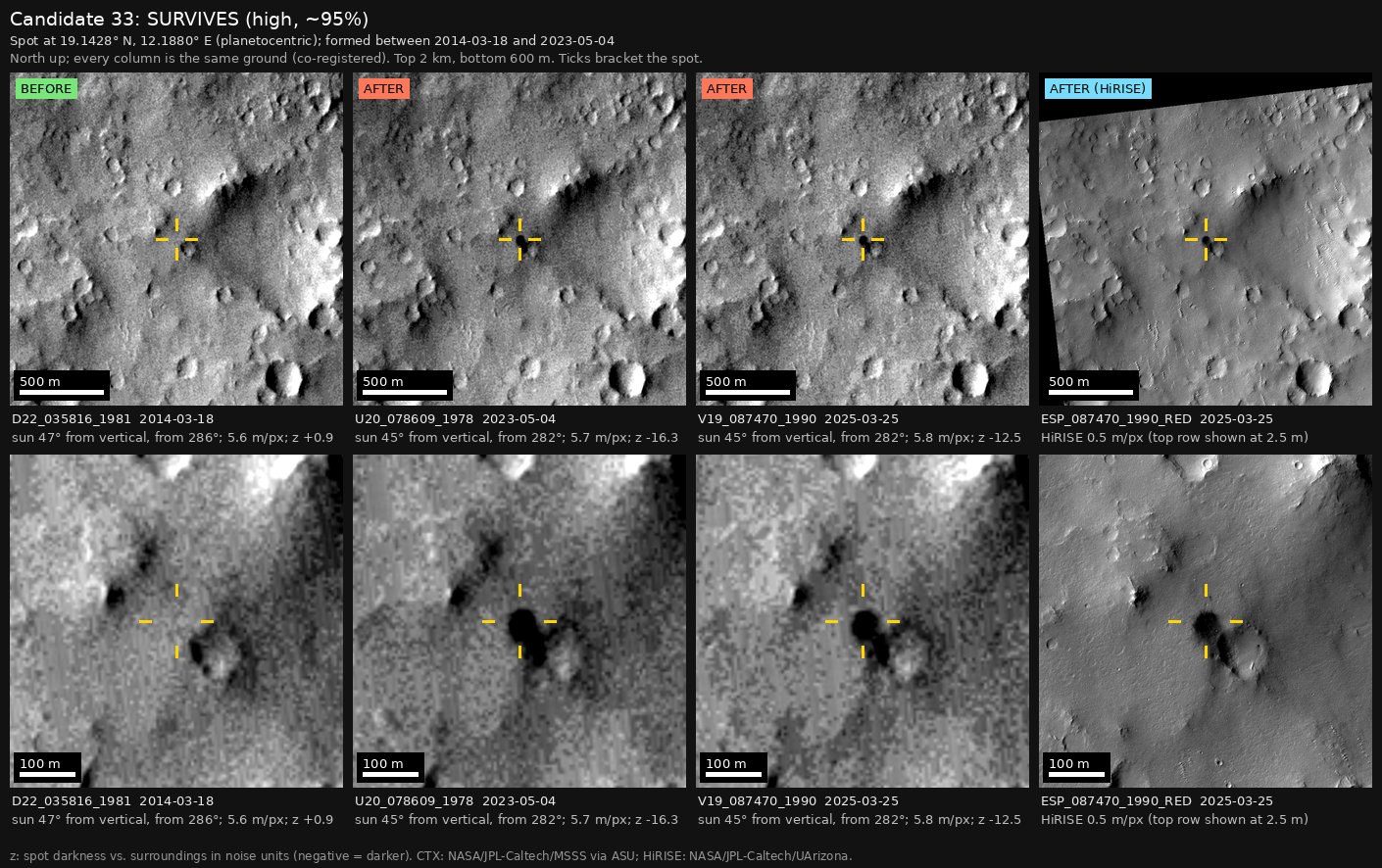Click the "z +0.9" sun-angle line under the wide BEFORE image
Screen dimensions: 1382x868
tap(173, 438)
